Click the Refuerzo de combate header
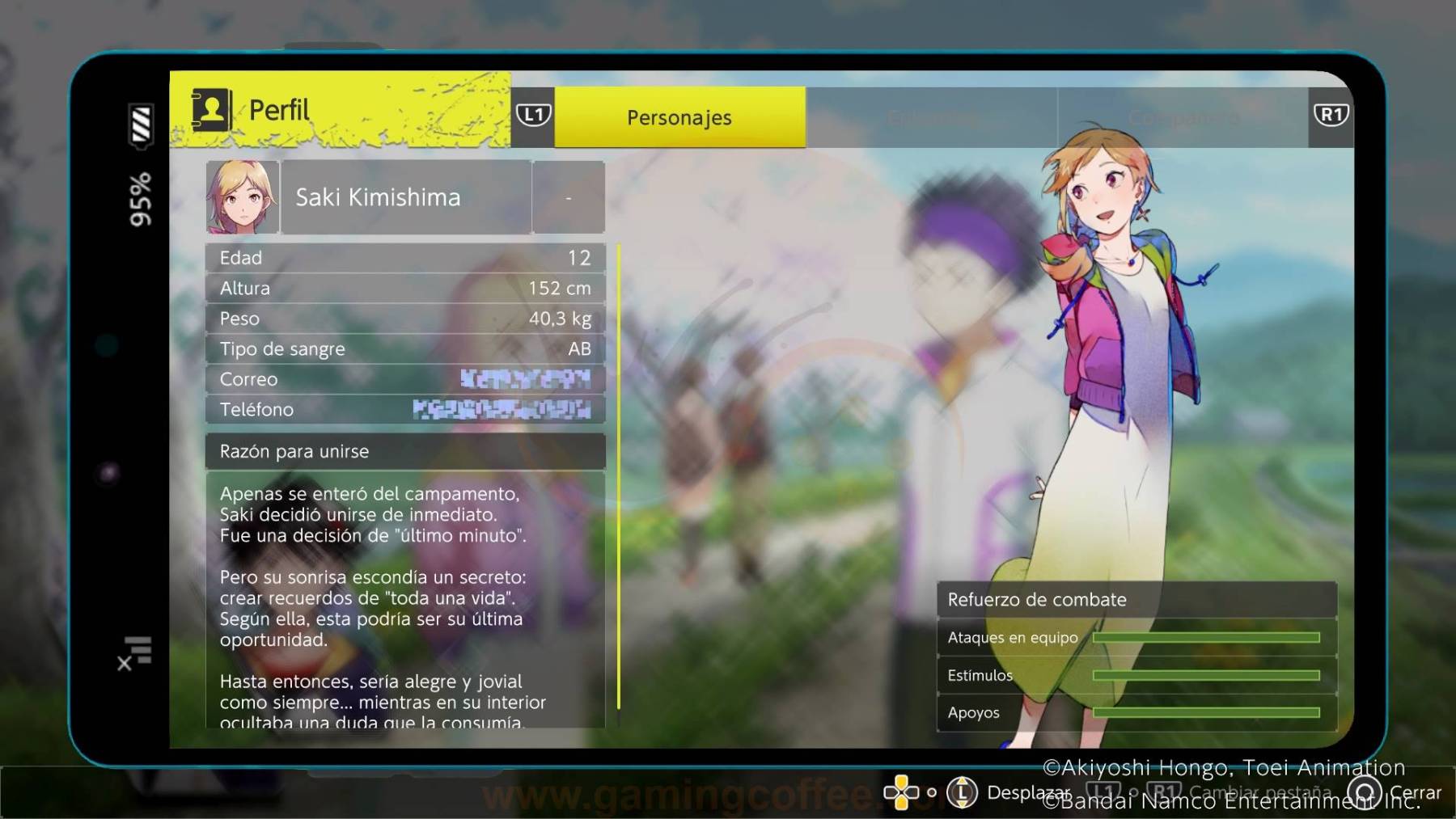The height and width of the screenshot is (819, 1456). click(x=1136, y=600)
